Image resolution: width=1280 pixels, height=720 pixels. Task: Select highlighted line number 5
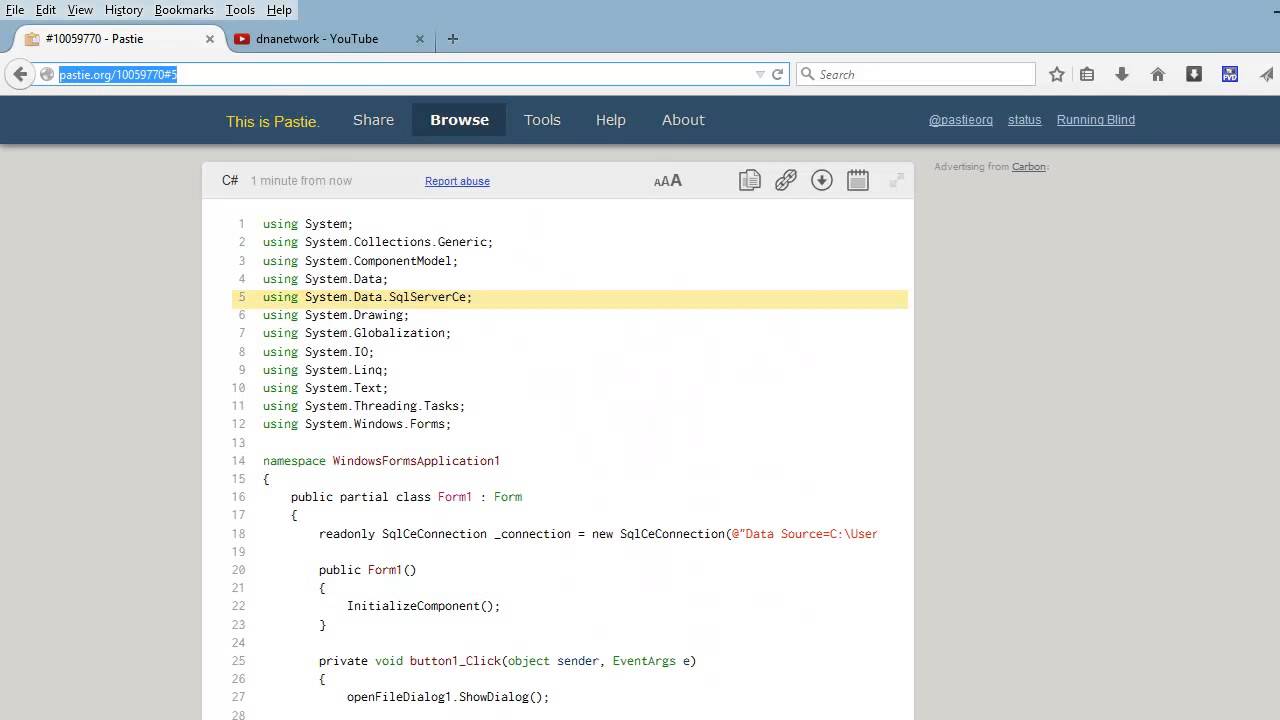241,297
